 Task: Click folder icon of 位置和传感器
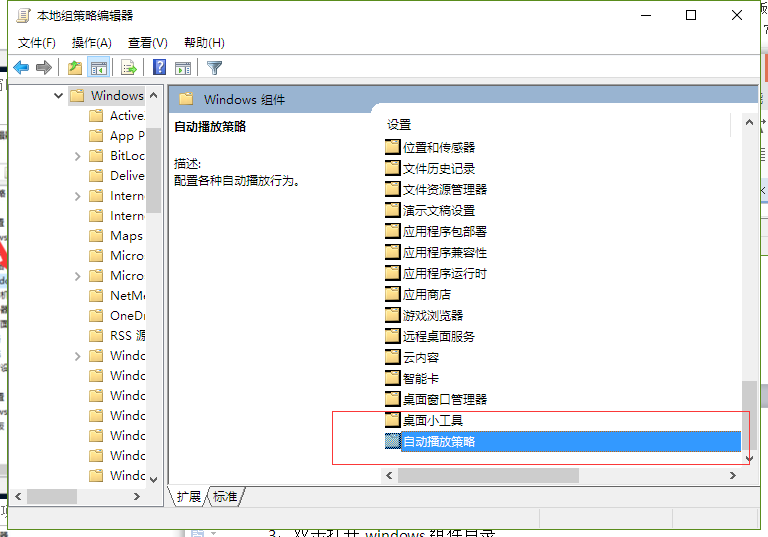point(392,146)
